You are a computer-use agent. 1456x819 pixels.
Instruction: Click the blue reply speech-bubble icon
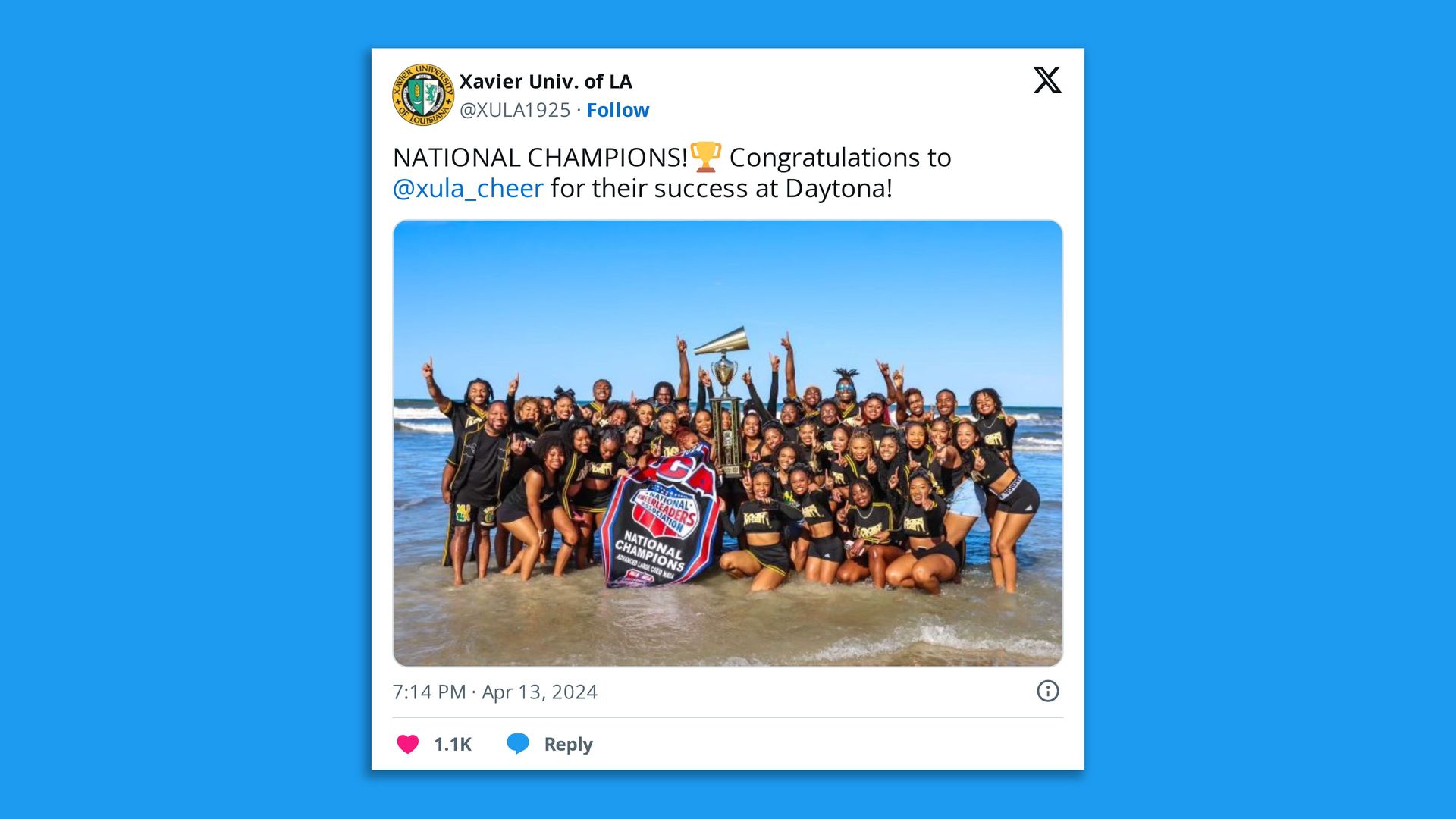click(x=520, y=744)
